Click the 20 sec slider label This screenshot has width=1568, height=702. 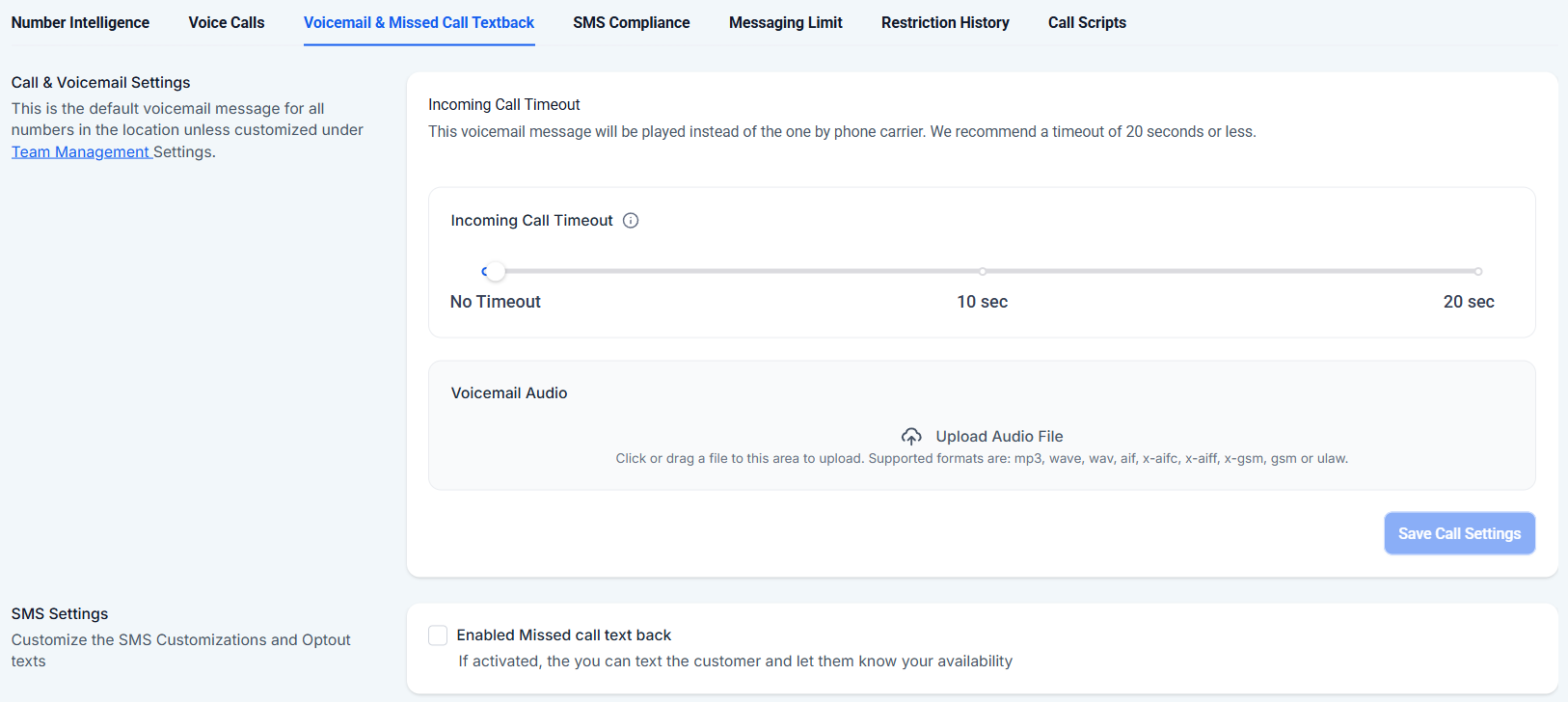1469,302
